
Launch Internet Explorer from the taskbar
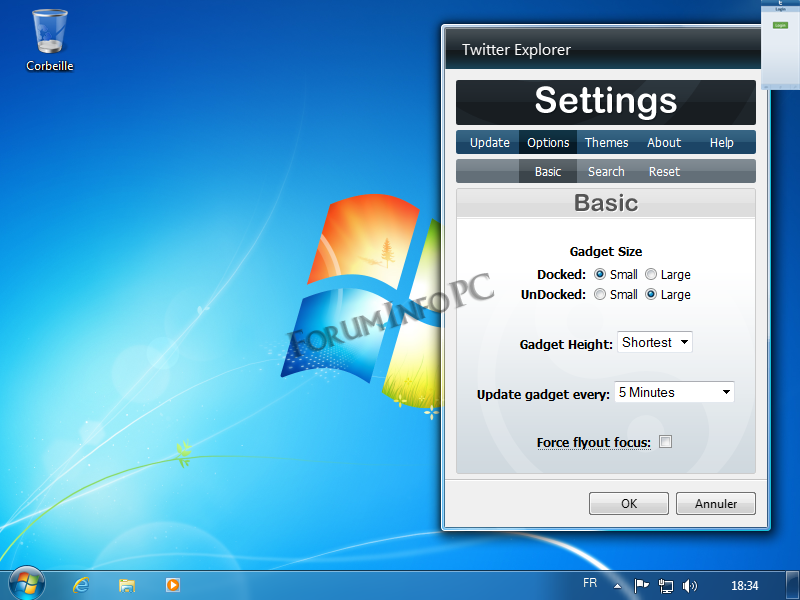81,585
